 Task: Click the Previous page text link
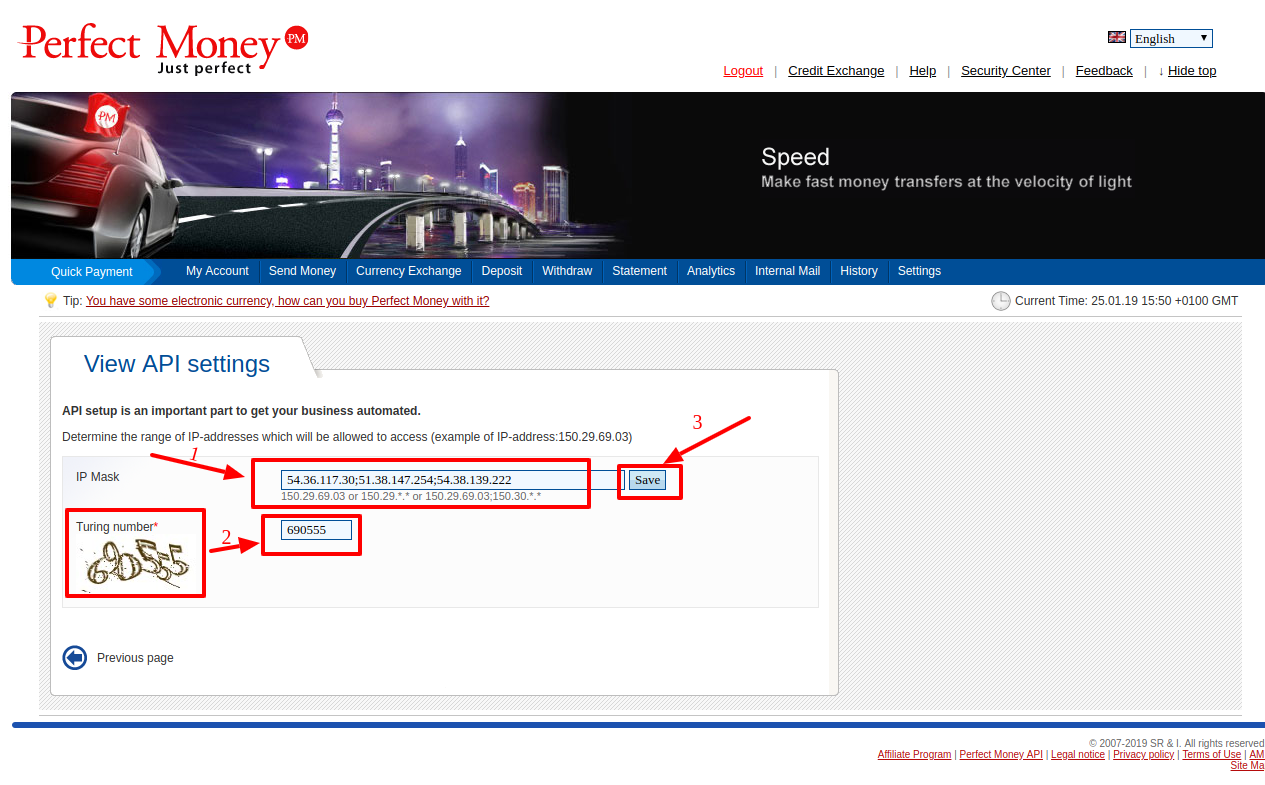point(135,658)
